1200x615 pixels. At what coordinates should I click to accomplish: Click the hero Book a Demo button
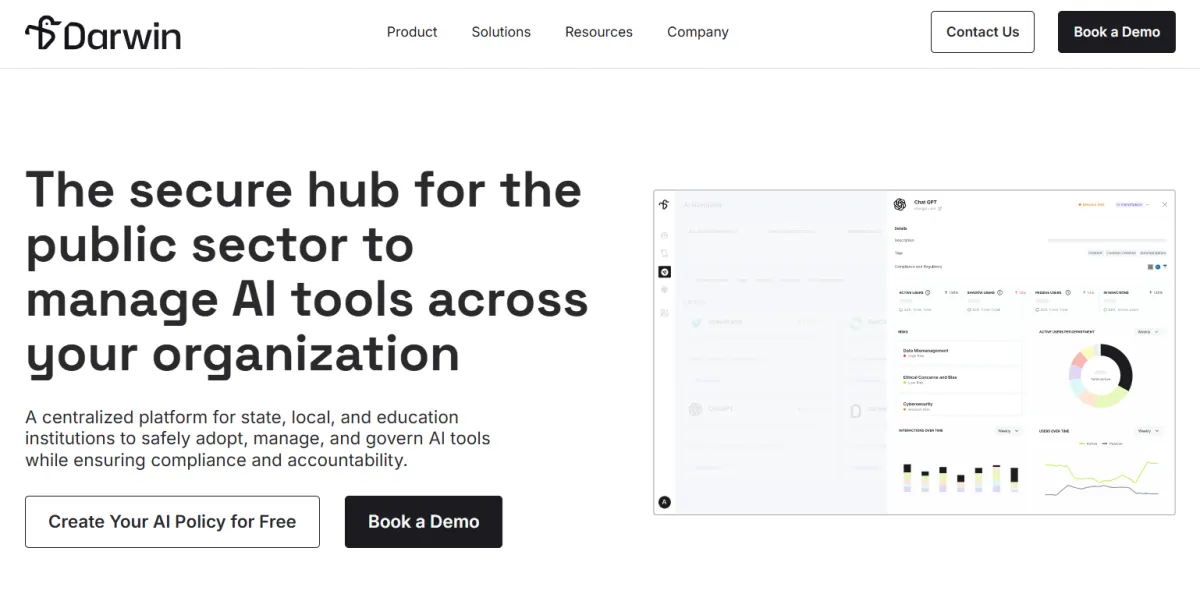coord(423,522)
